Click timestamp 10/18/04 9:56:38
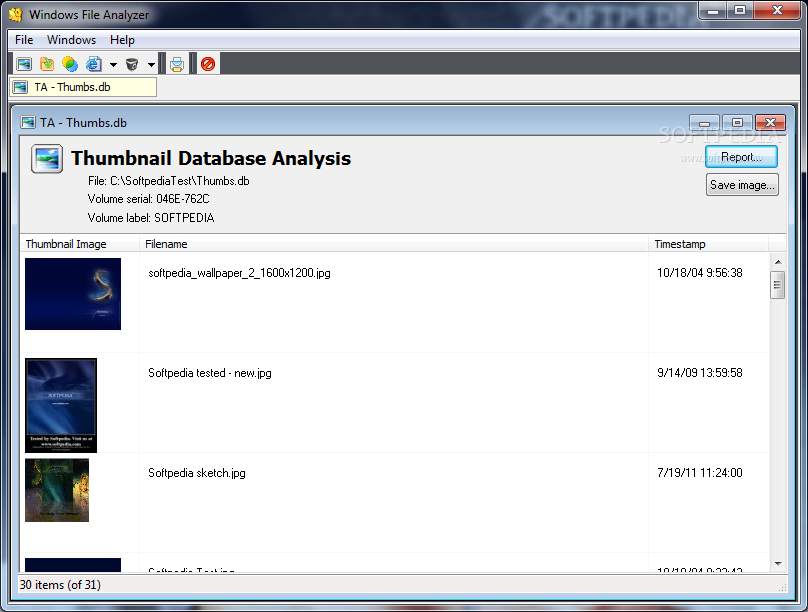The width and height of the screenshot is (808, 612). pyautogui.click(x=700, y=273)
